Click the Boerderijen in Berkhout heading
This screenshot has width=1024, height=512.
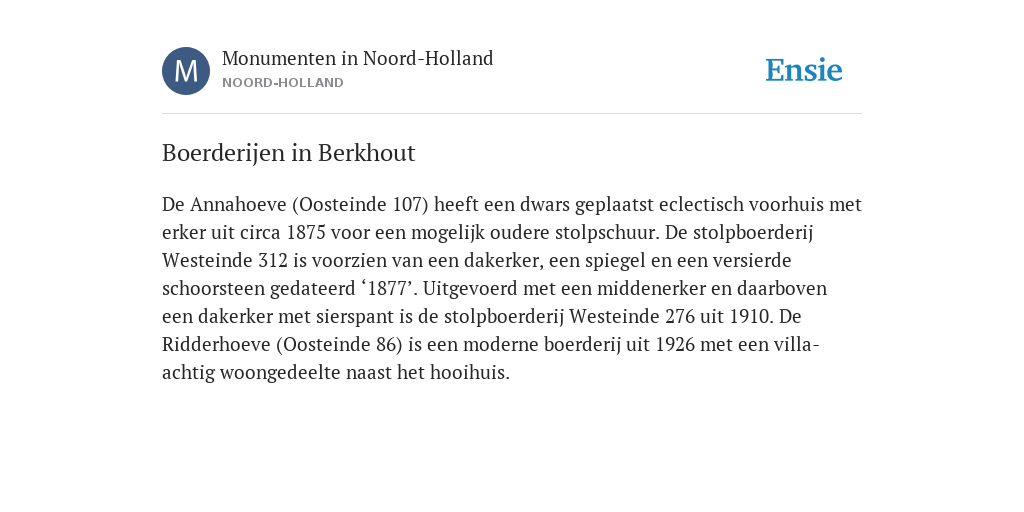click(x=289, y=153)
